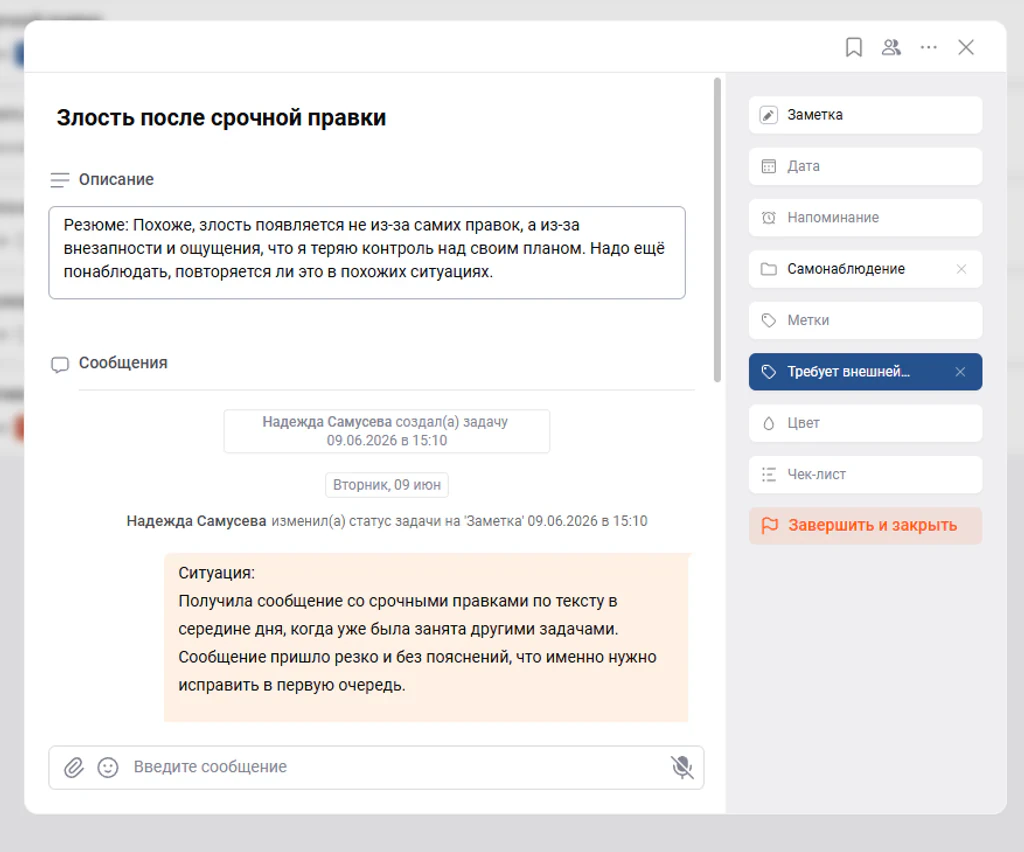1024x852 pixels.
Task: Choose a color via the Цвет field
Action: pyautogui.click(x=865, y=423)
